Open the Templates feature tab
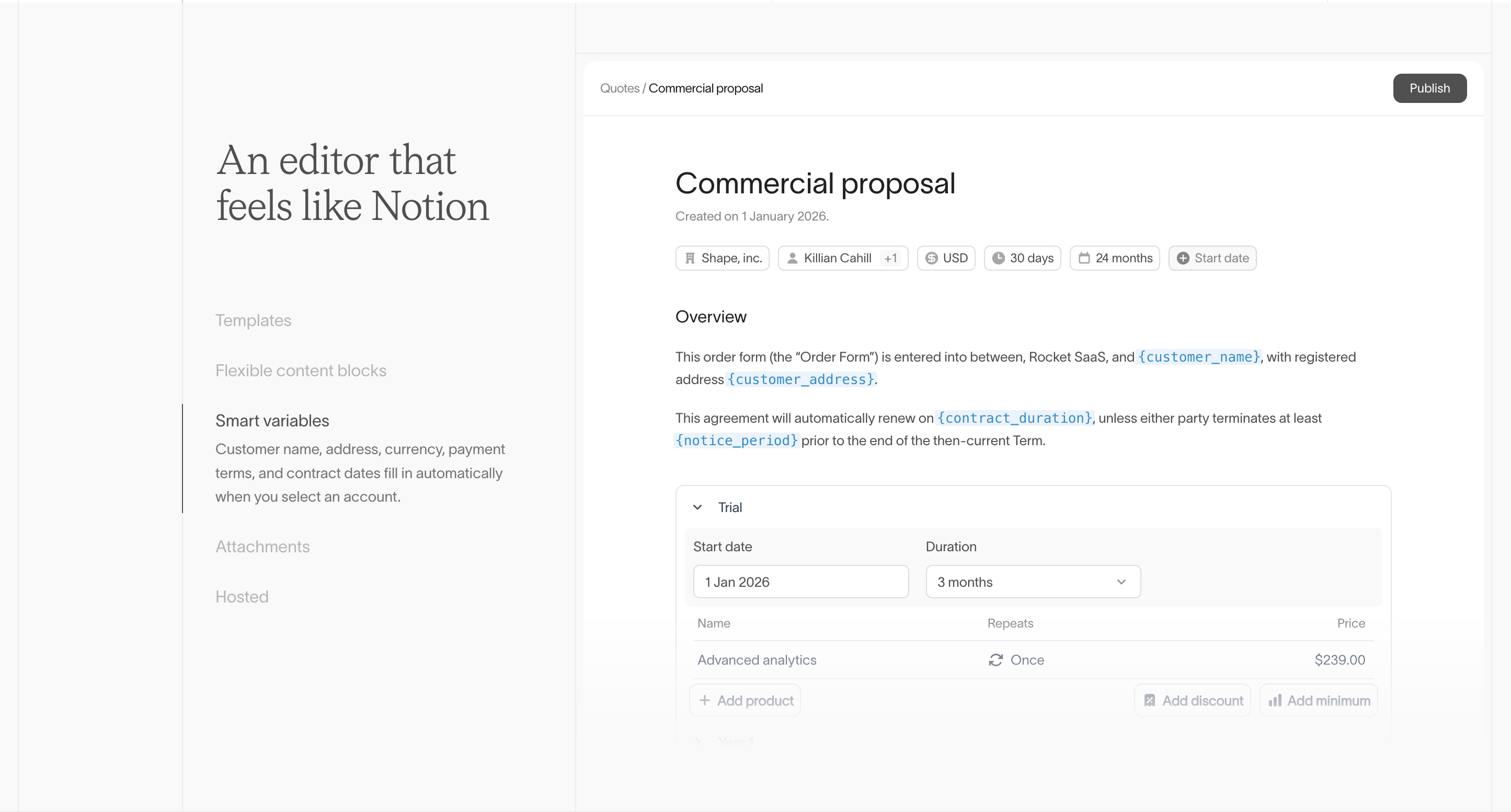1511x812 pixels. pyautogui.click(x=254, y=320)
